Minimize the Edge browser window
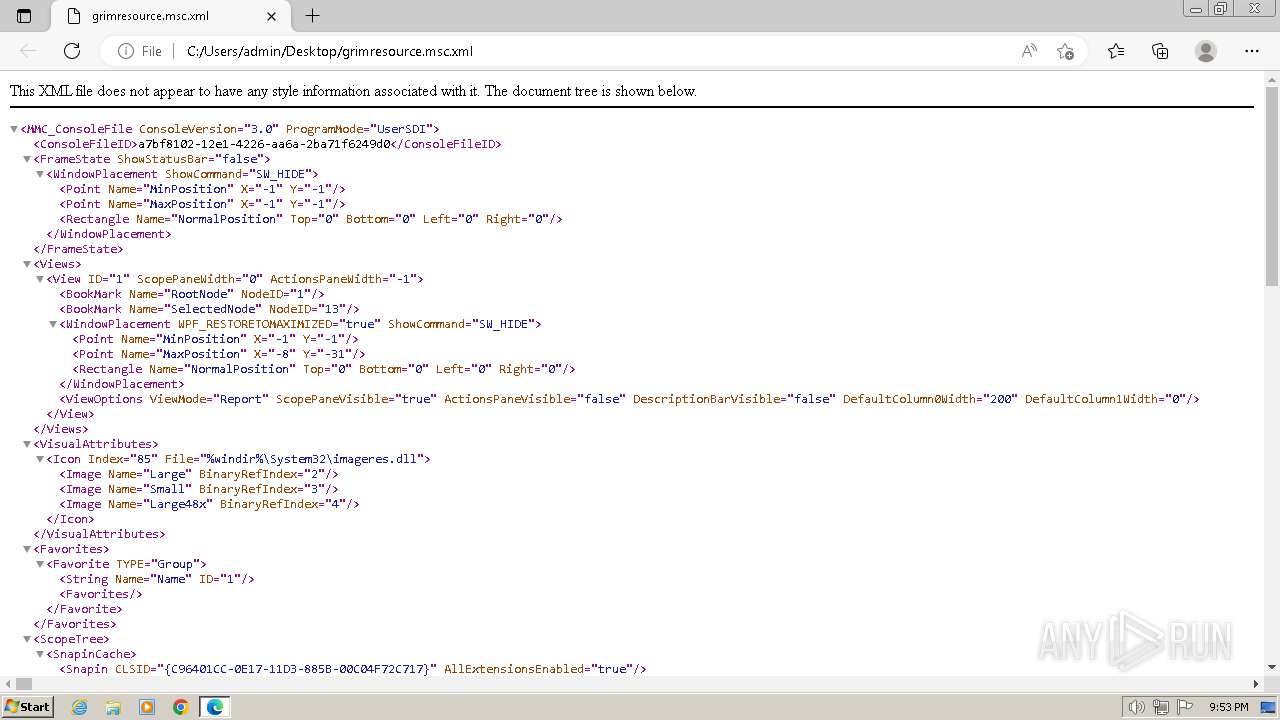The image size is (1280, 720). tap(1195, 8)
